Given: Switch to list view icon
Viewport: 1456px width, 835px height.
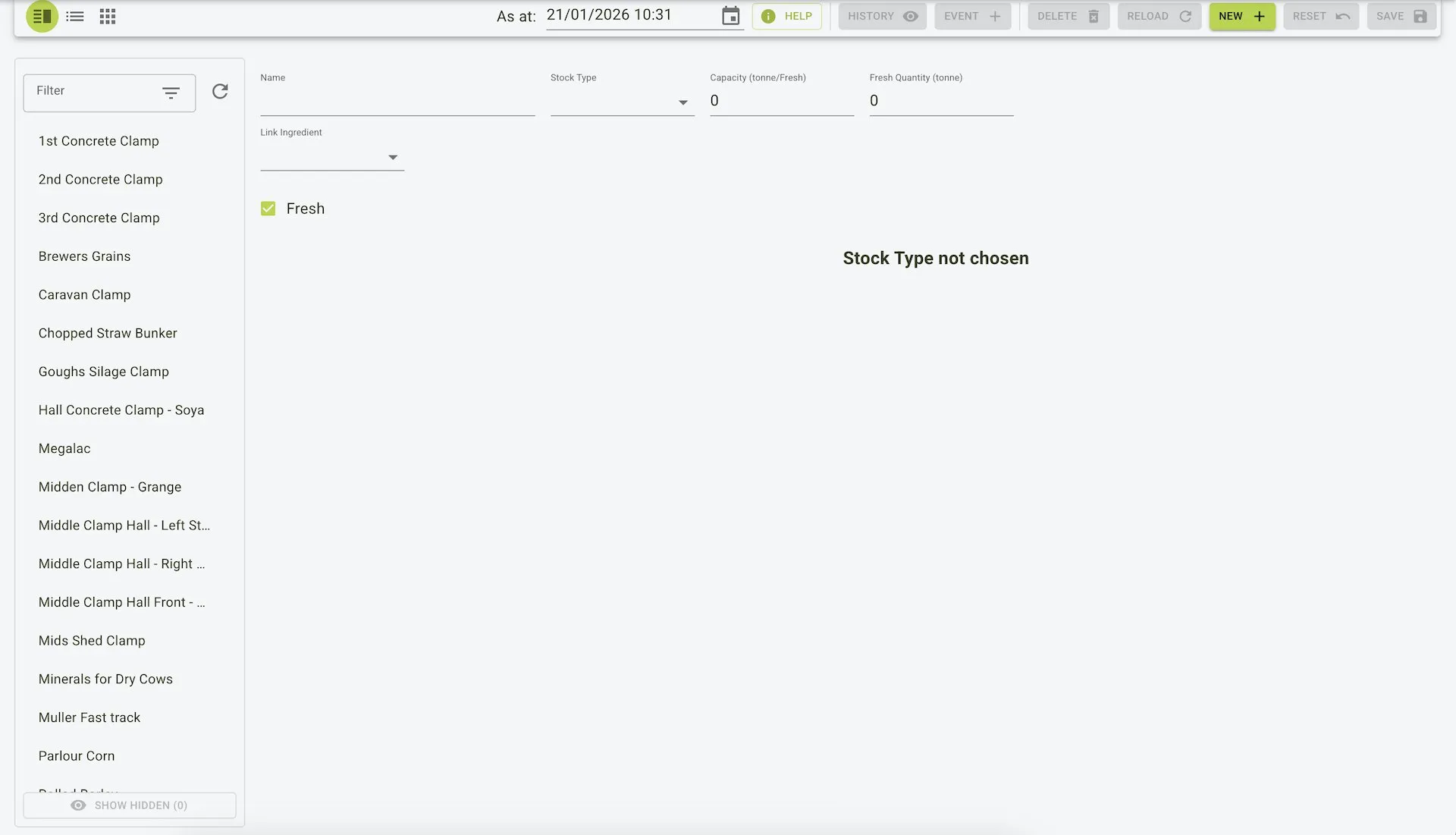Looking at the screenshot, I should tap(75, 16).
